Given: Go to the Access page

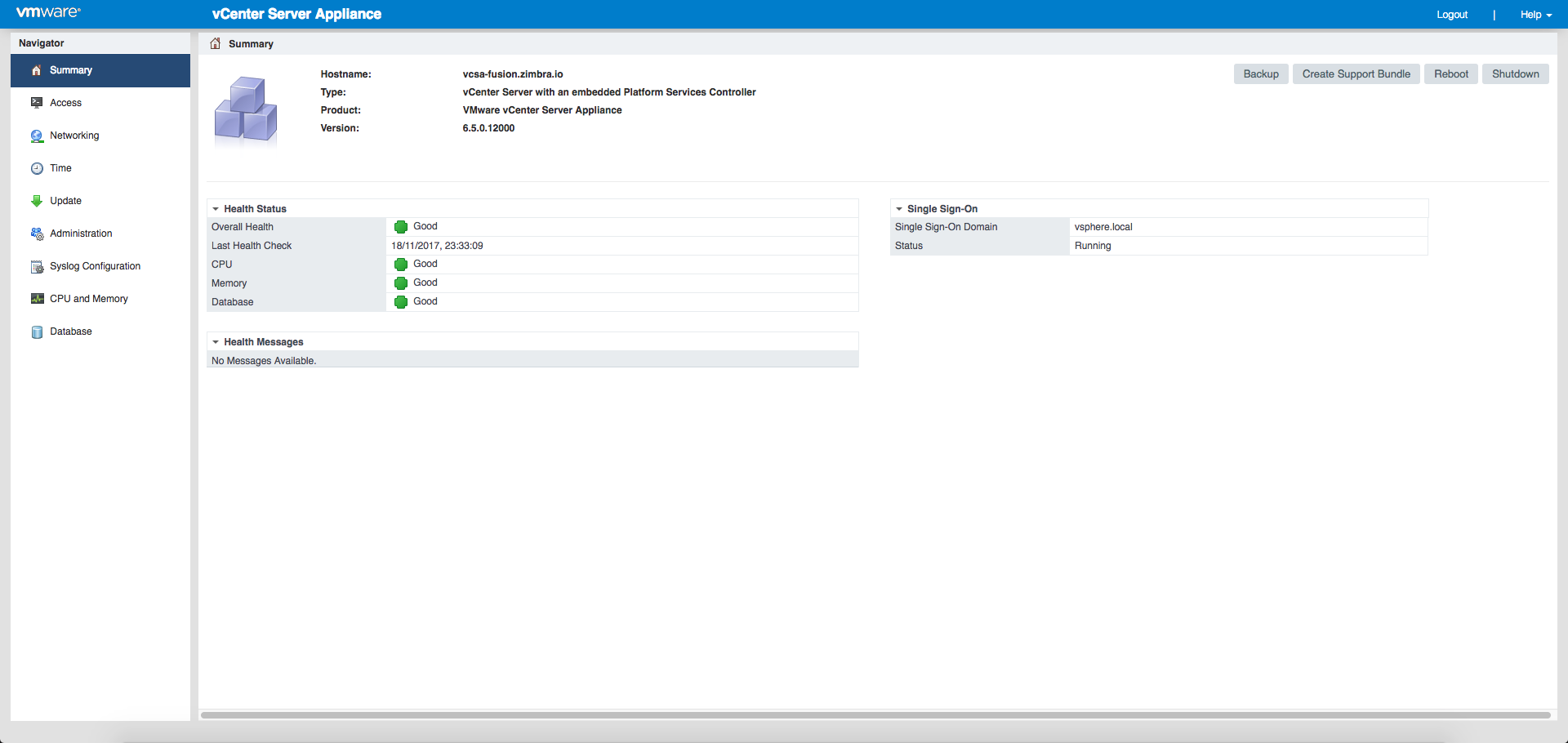Looking at the screenshot, I should [100, 103].
